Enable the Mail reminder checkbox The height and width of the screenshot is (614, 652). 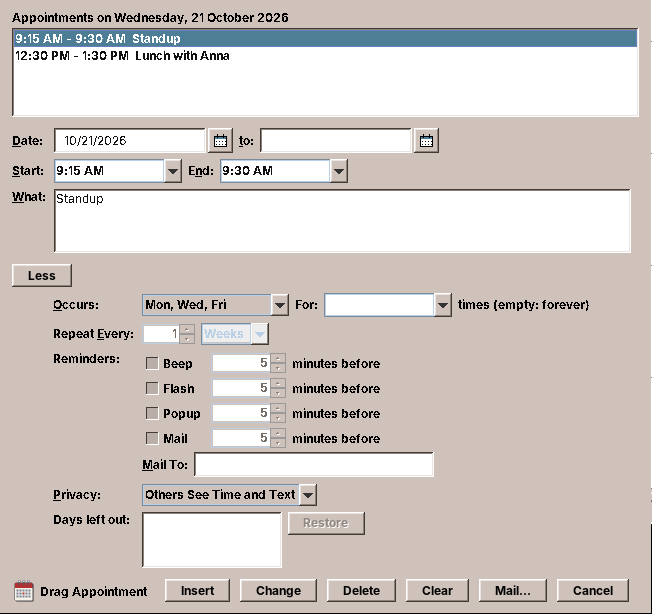pyautogui.click(x=152, y=438)
